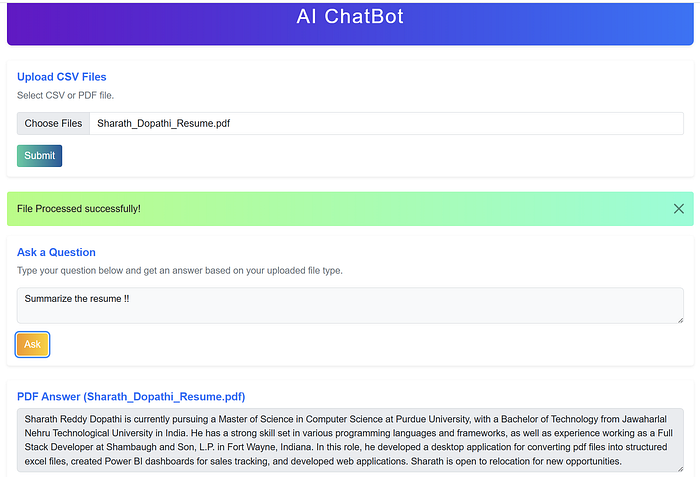Click the AI ChatBot title banner
Image resolution: width=700 pixels, height=477 pixels.
click(350, 23)
